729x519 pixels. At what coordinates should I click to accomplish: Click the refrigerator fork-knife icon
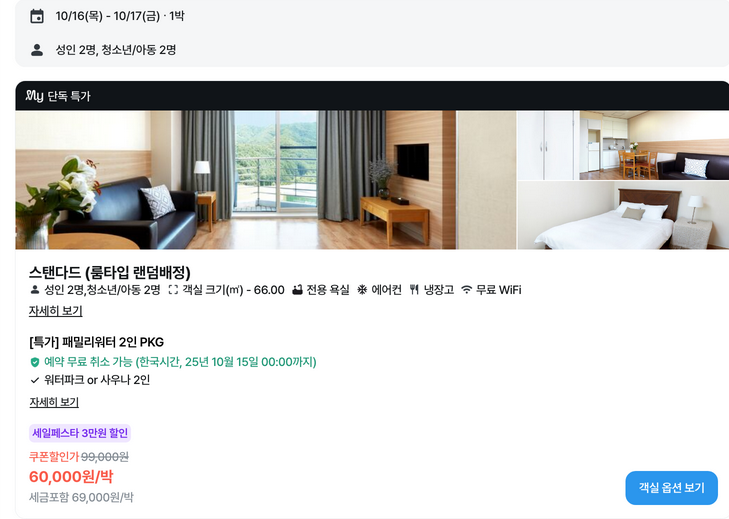coord(414,290)
